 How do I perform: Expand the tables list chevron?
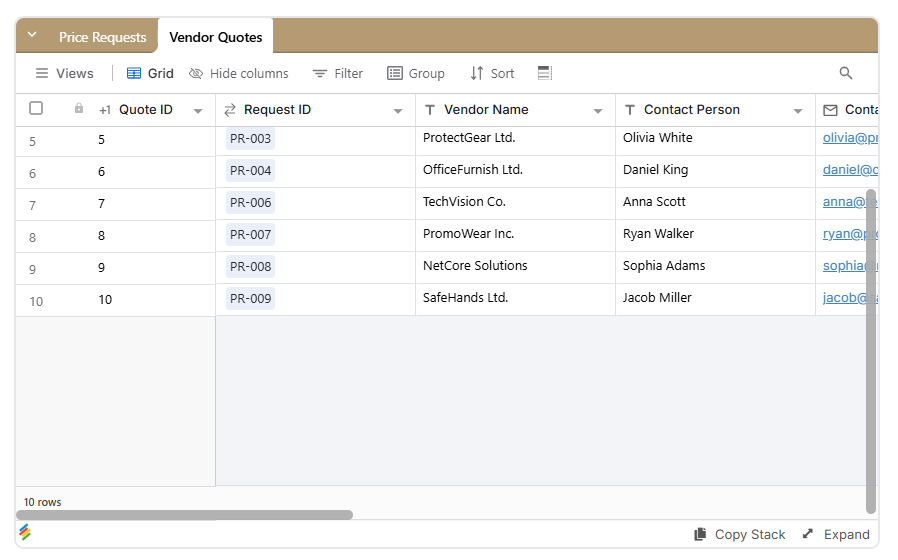tap(32, 35)
